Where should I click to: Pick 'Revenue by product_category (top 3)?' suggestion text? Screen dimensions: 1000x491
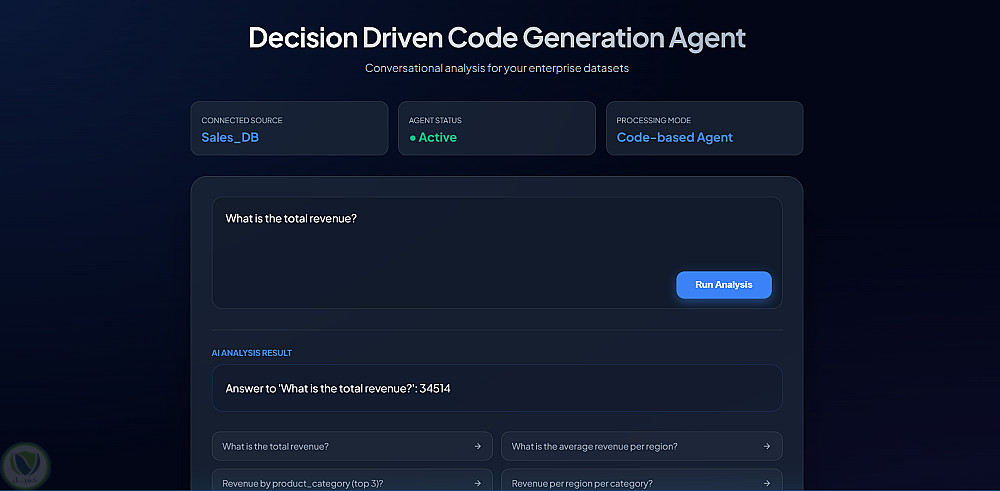coord(302,483)
